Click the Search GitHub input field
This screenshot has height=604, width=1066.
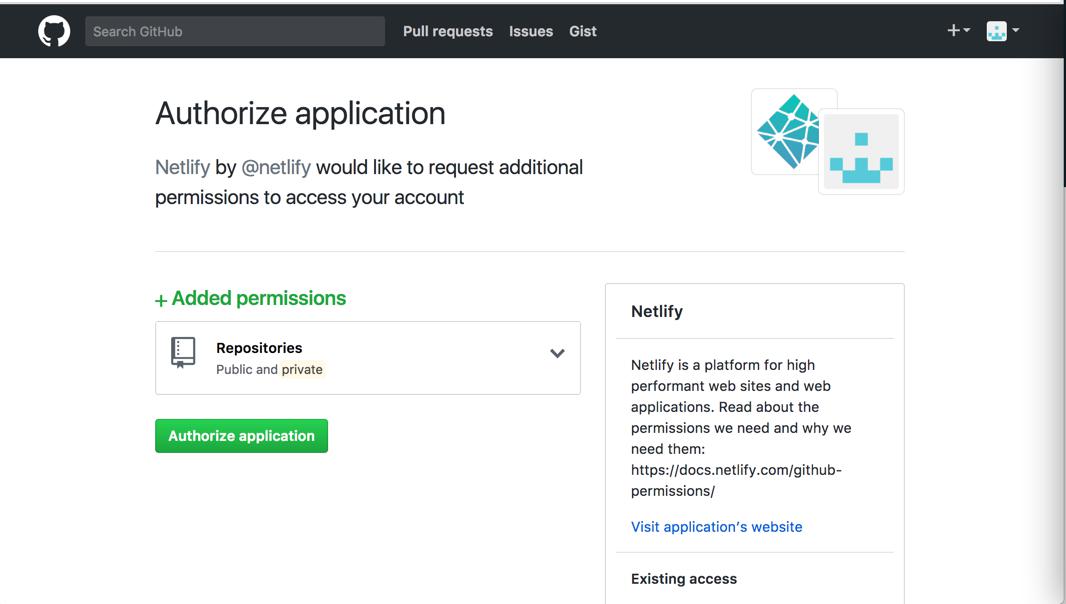click(x=235, y=31)
